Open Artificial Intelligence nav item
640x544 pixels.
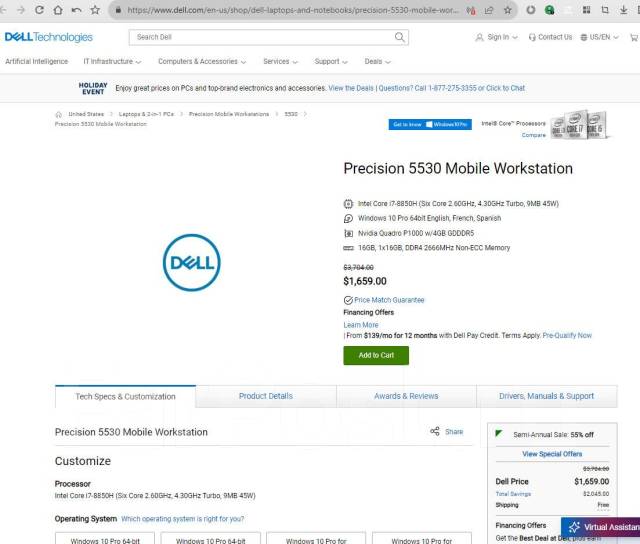click(36, 62)
